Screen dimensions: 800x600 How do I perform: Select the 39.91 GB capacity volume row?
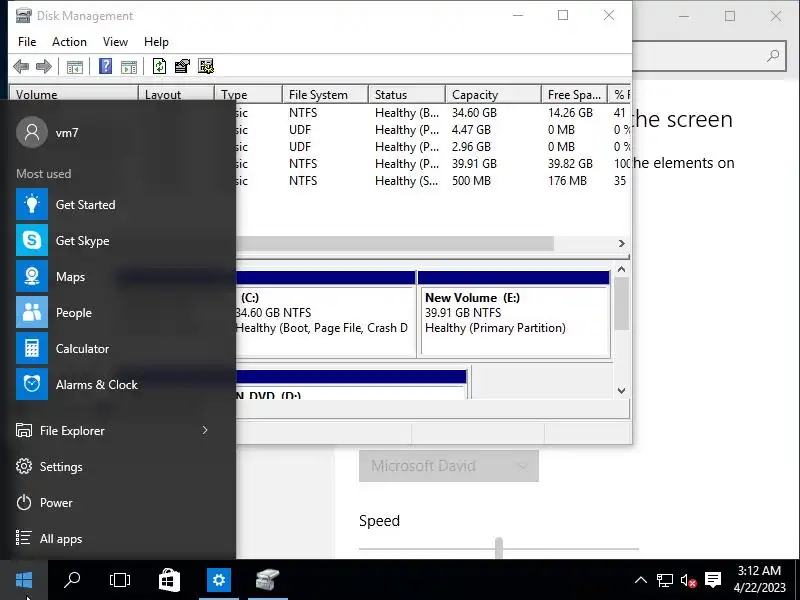(x=433, y=164)
